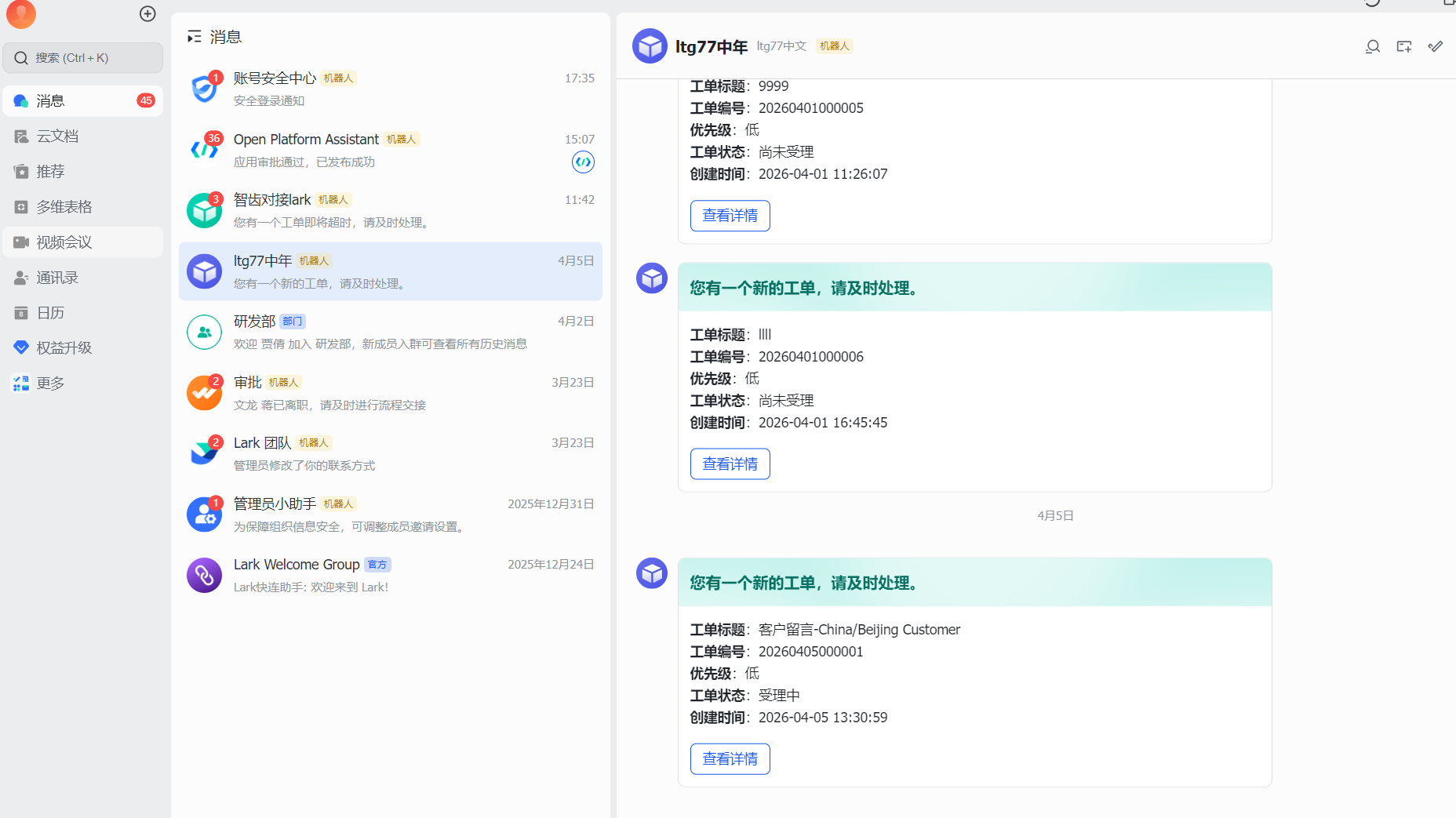
Task: Click the double-checkmark icon in chat header
Action: click(1435, 47)
